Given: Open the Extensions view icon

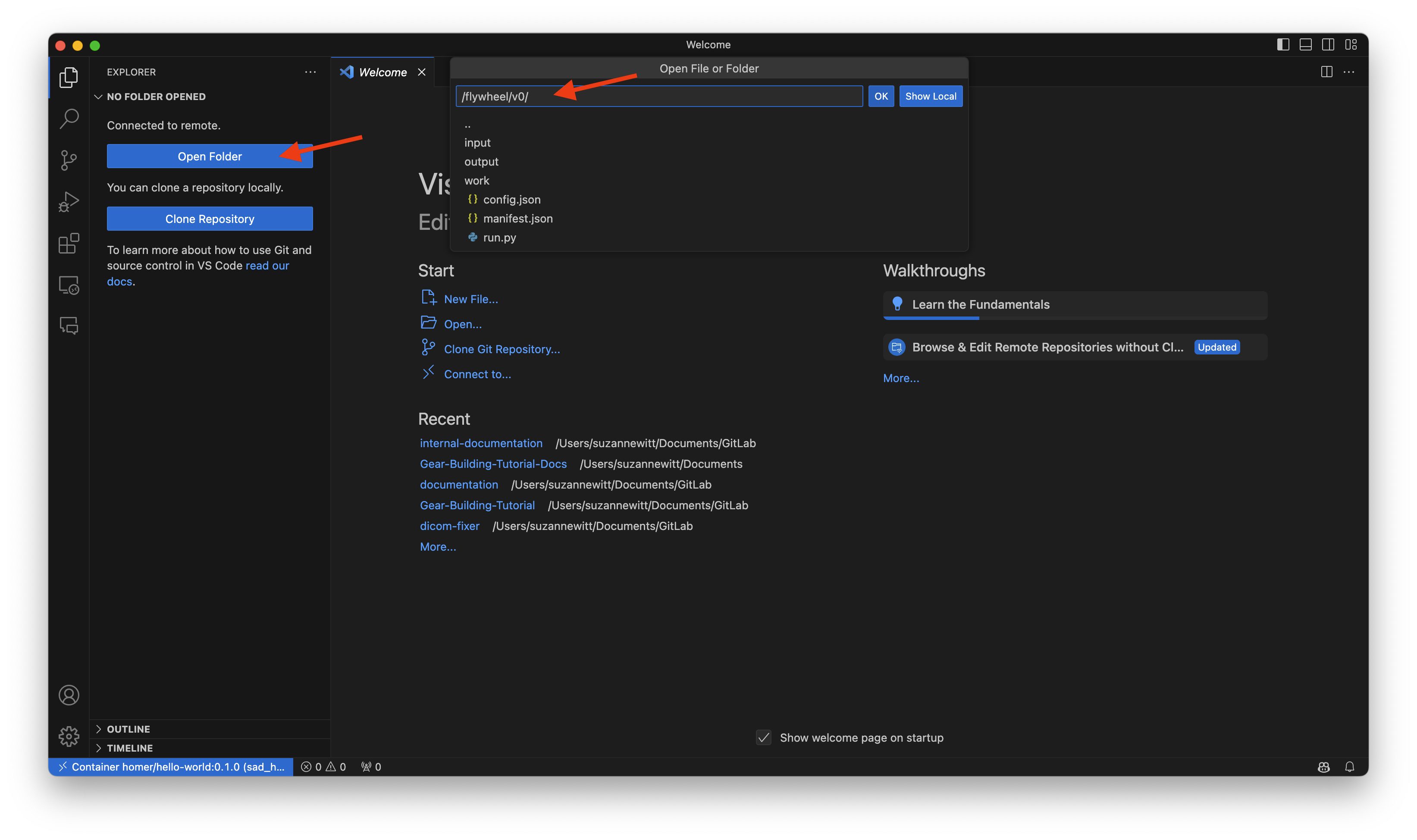Looking at the screenshot, I should pyautogui.click(x=69, y=243).
